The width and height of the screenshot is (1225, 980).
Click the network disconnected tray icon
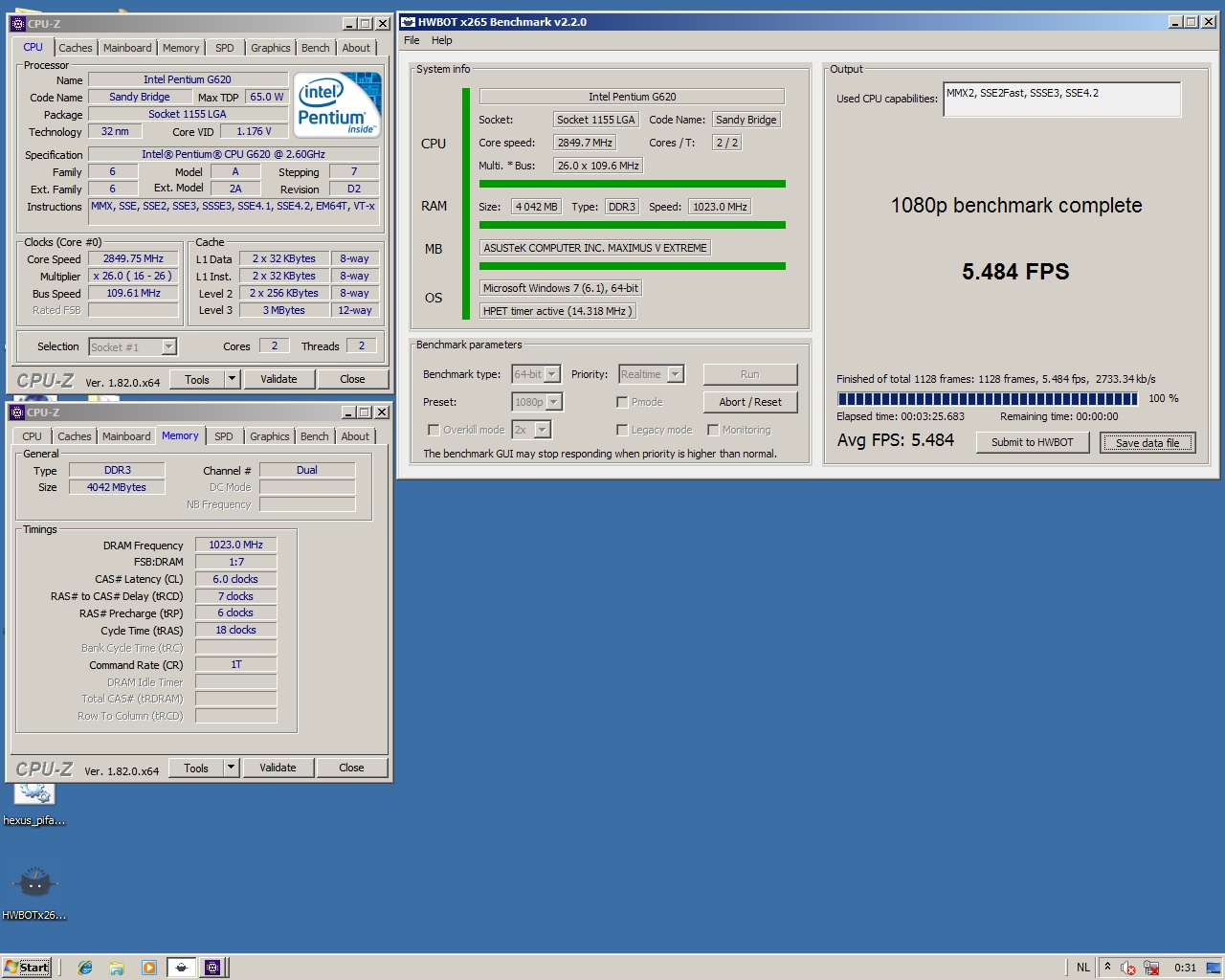pyautogui.click(x=1151, y=968)
